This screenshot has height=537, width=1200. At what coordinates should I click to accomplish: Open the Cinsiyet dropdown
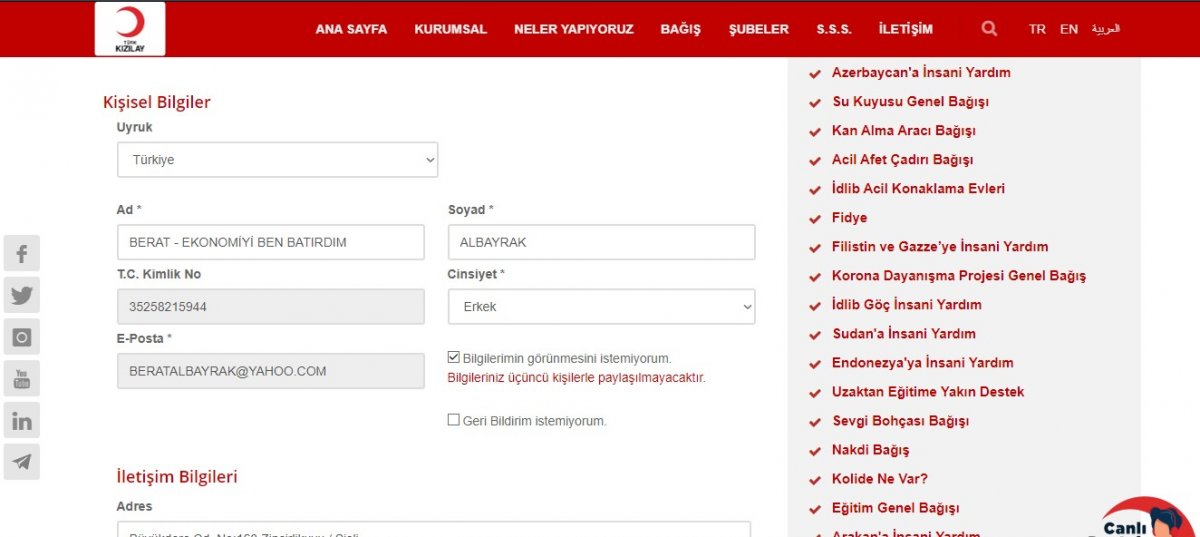(600, 307)
